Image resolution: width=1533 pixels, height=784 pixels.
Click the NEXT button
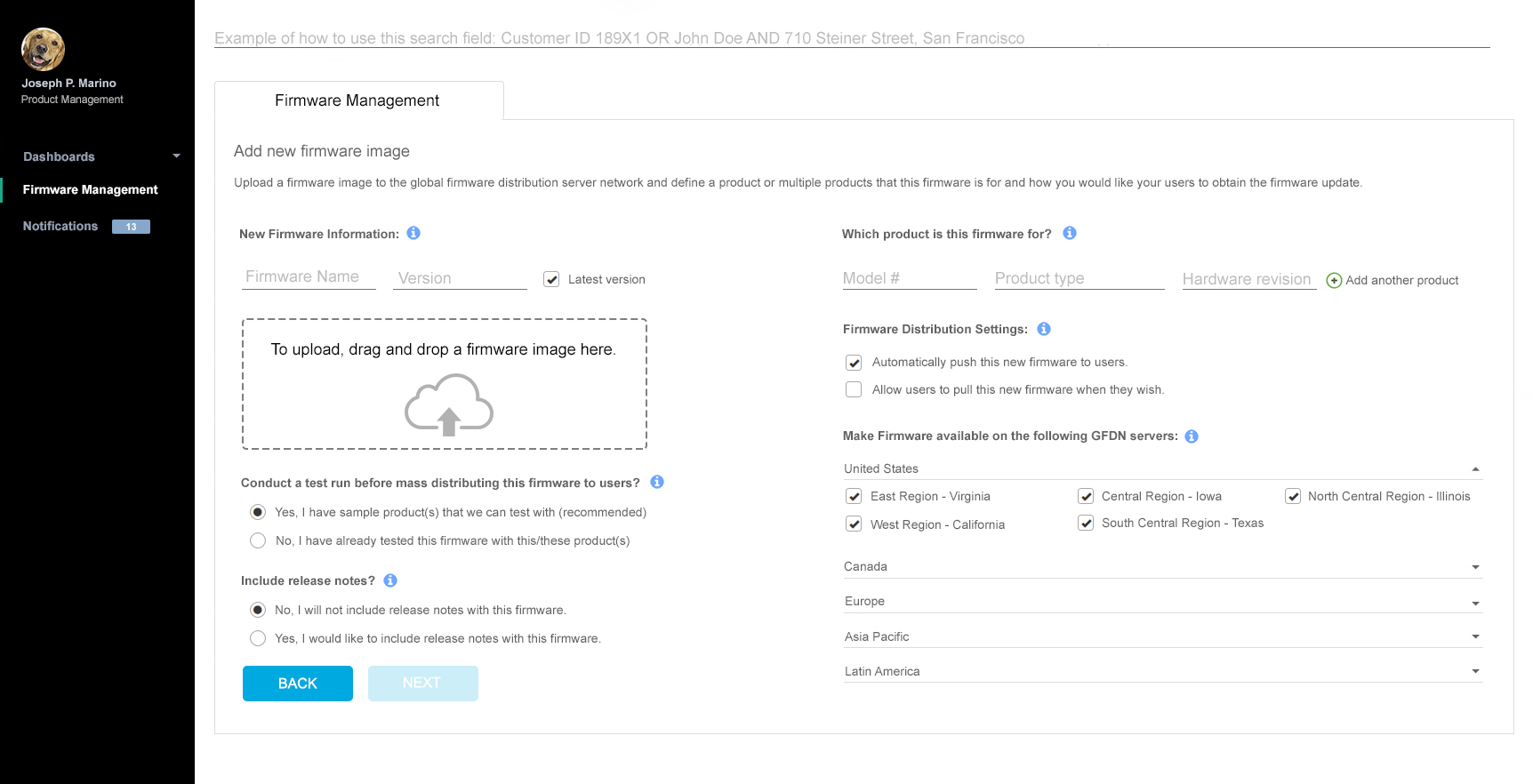423,684
